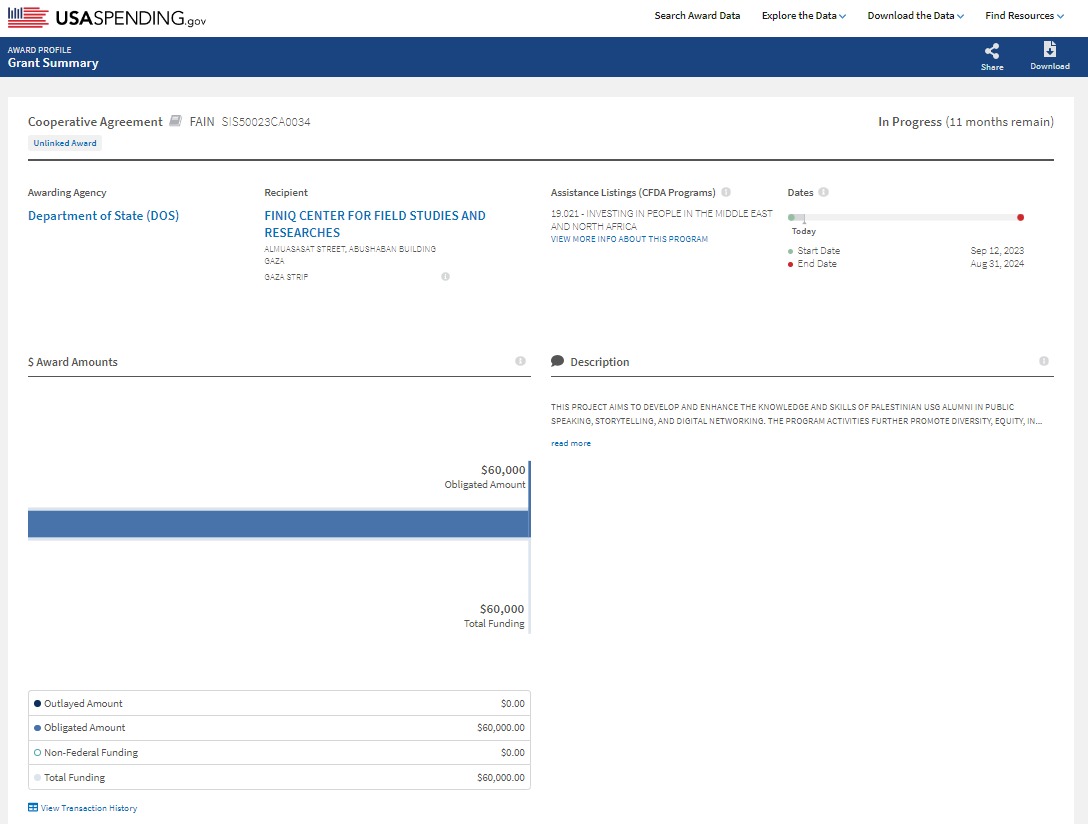Click the blue obligated amount bar
The image size is (1088, 824).
point(279,524)
